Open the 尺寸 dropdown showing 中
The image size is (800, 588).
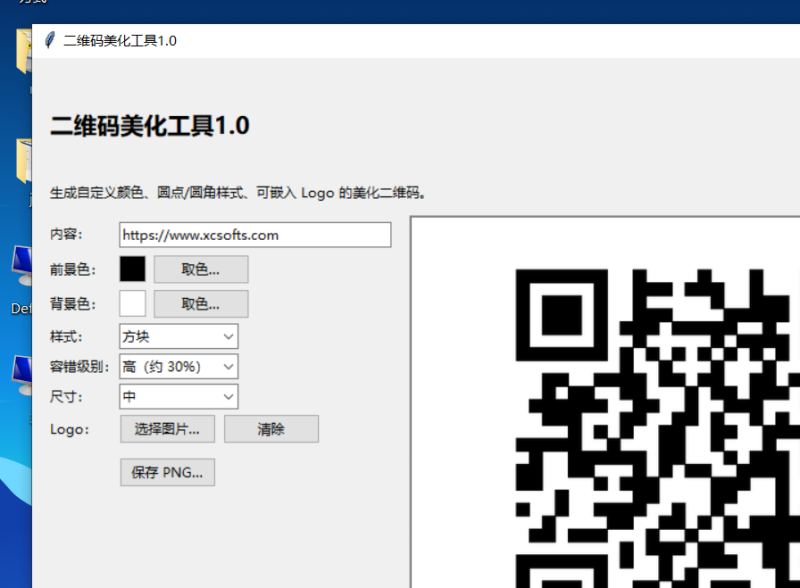click(179, 397)
